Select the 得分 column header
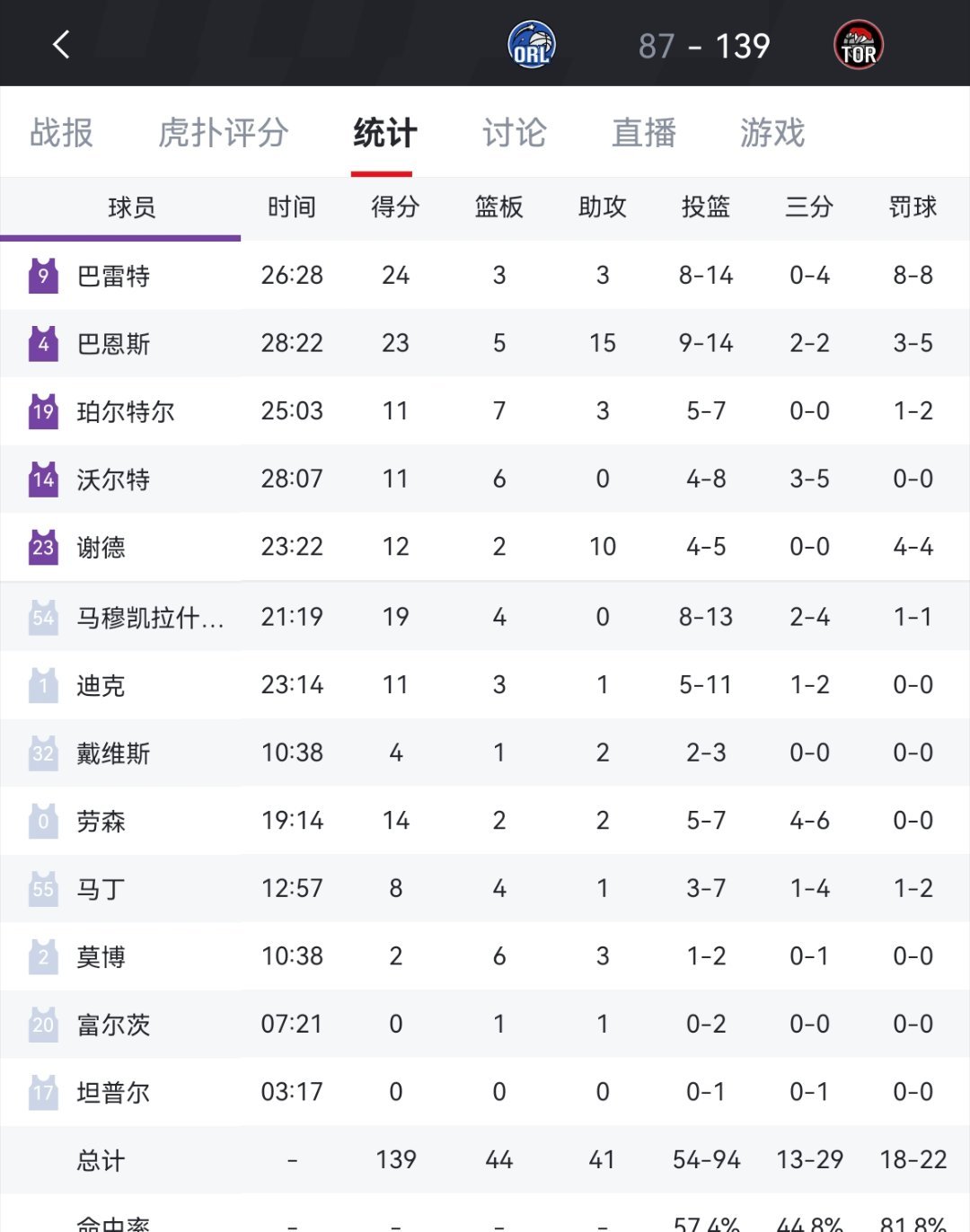The height and width of the screenshot is (1232, 970). point(395,207)
